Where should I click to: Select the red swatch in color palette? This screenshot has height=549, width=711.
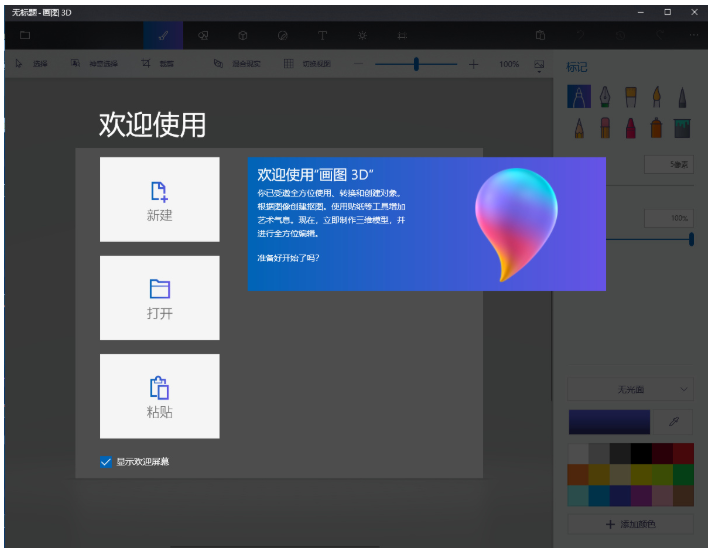point(682,453)
